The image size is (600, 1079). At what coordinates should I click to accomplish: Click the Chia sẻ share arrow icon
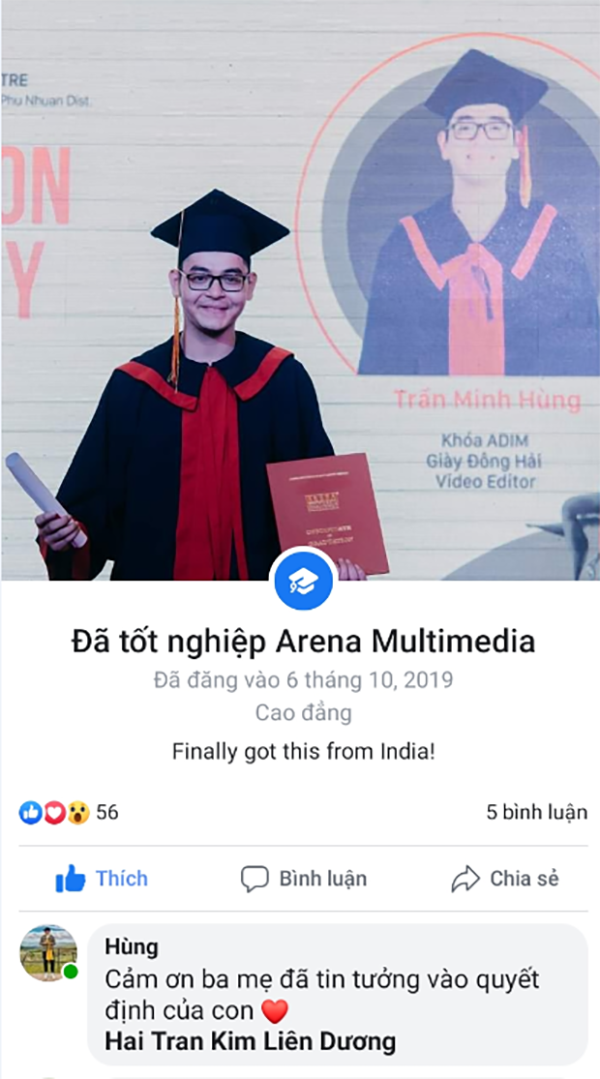(x=465, y=879)
